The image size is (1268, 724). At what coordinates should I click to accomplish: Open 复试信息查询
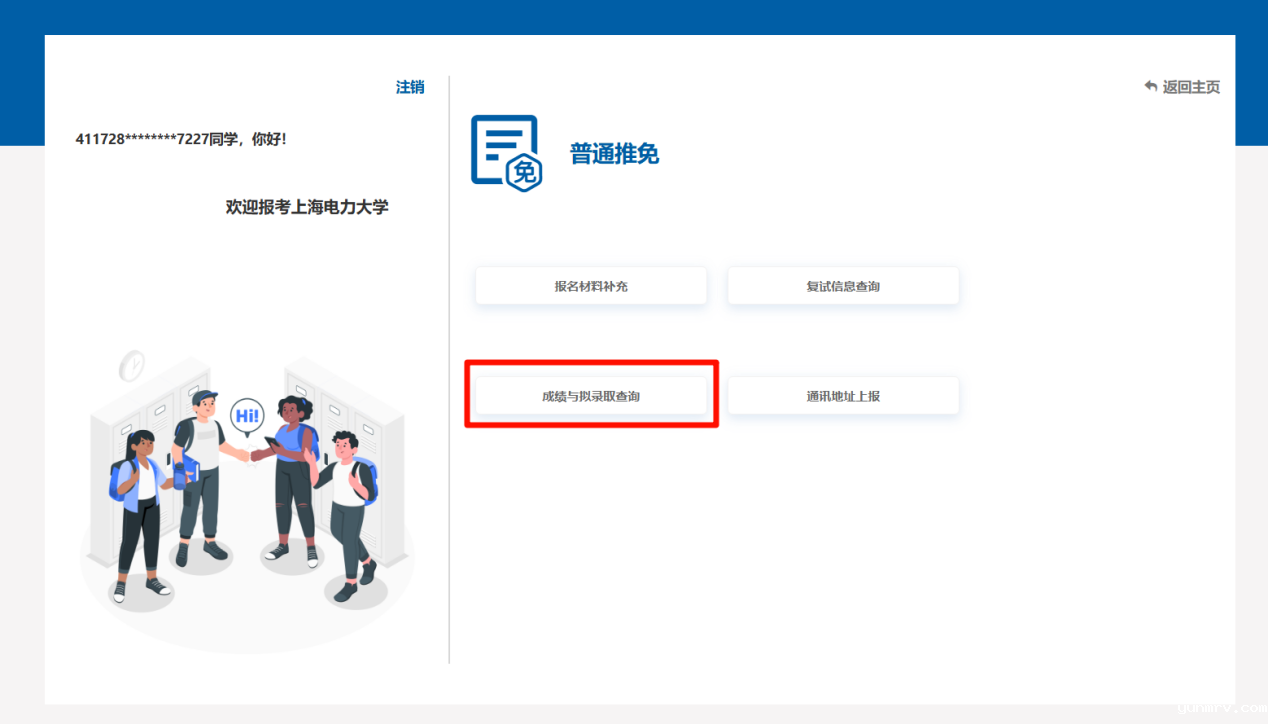[x=843, y=286]
